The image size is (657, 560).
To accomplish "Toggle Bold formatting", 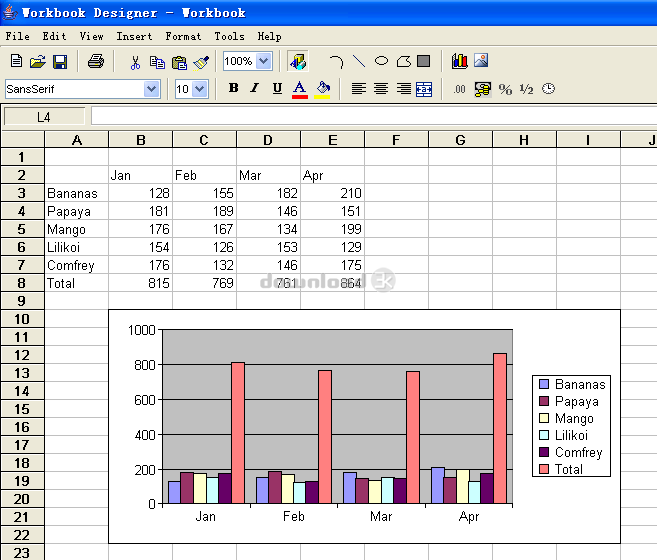I will point(233,88).
